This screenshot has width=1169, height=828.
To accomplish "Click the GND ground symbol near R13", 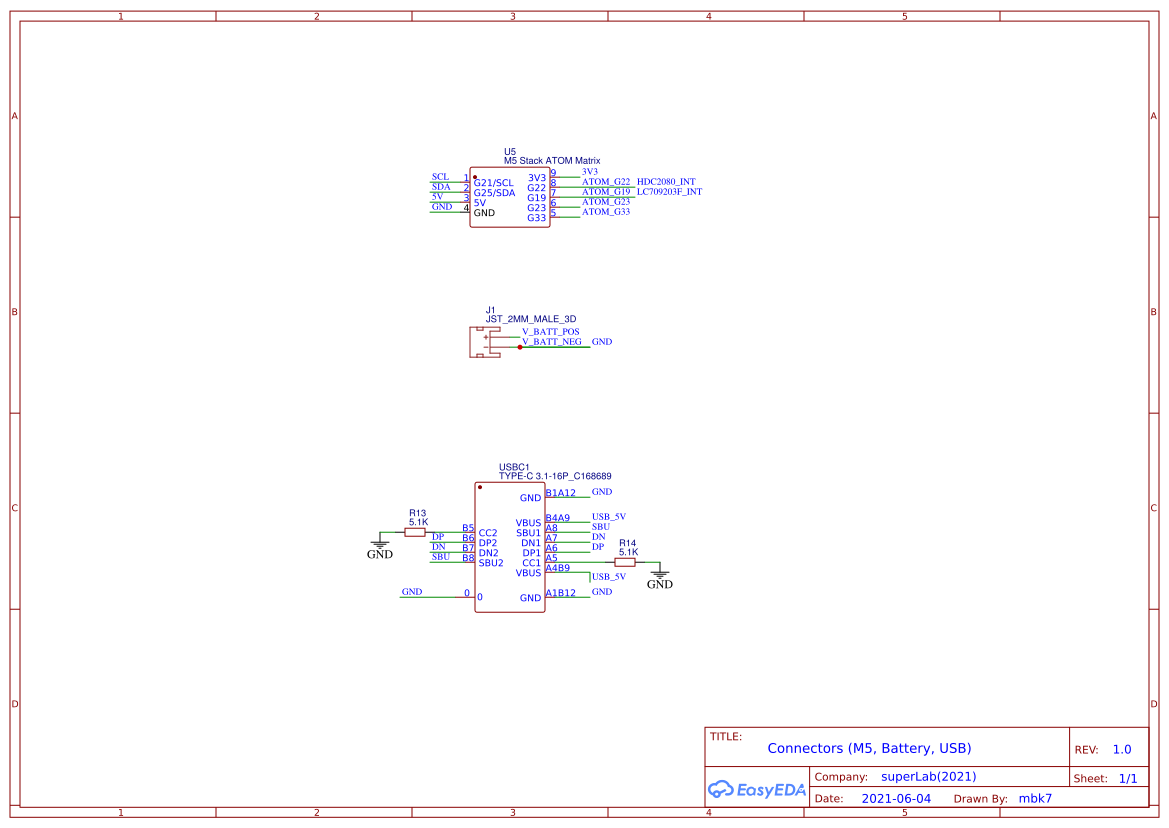I will pos(380,545).
